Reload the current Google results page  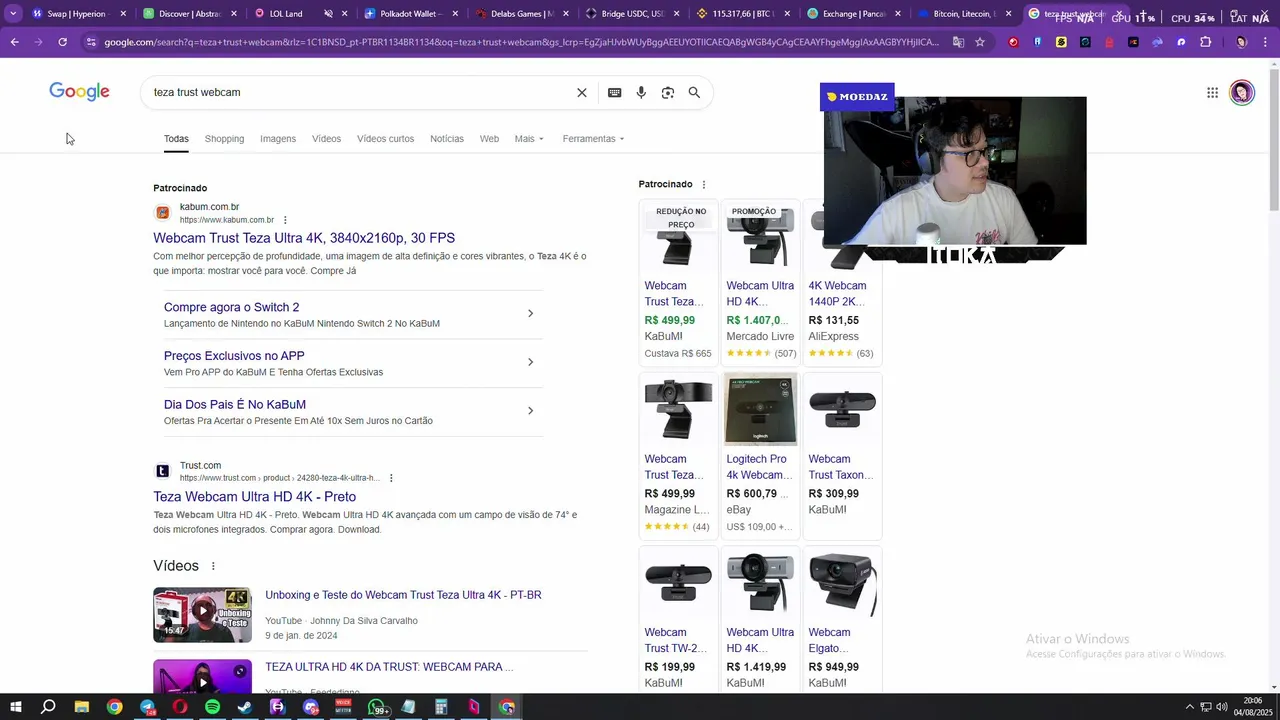(x=62, y=42)
